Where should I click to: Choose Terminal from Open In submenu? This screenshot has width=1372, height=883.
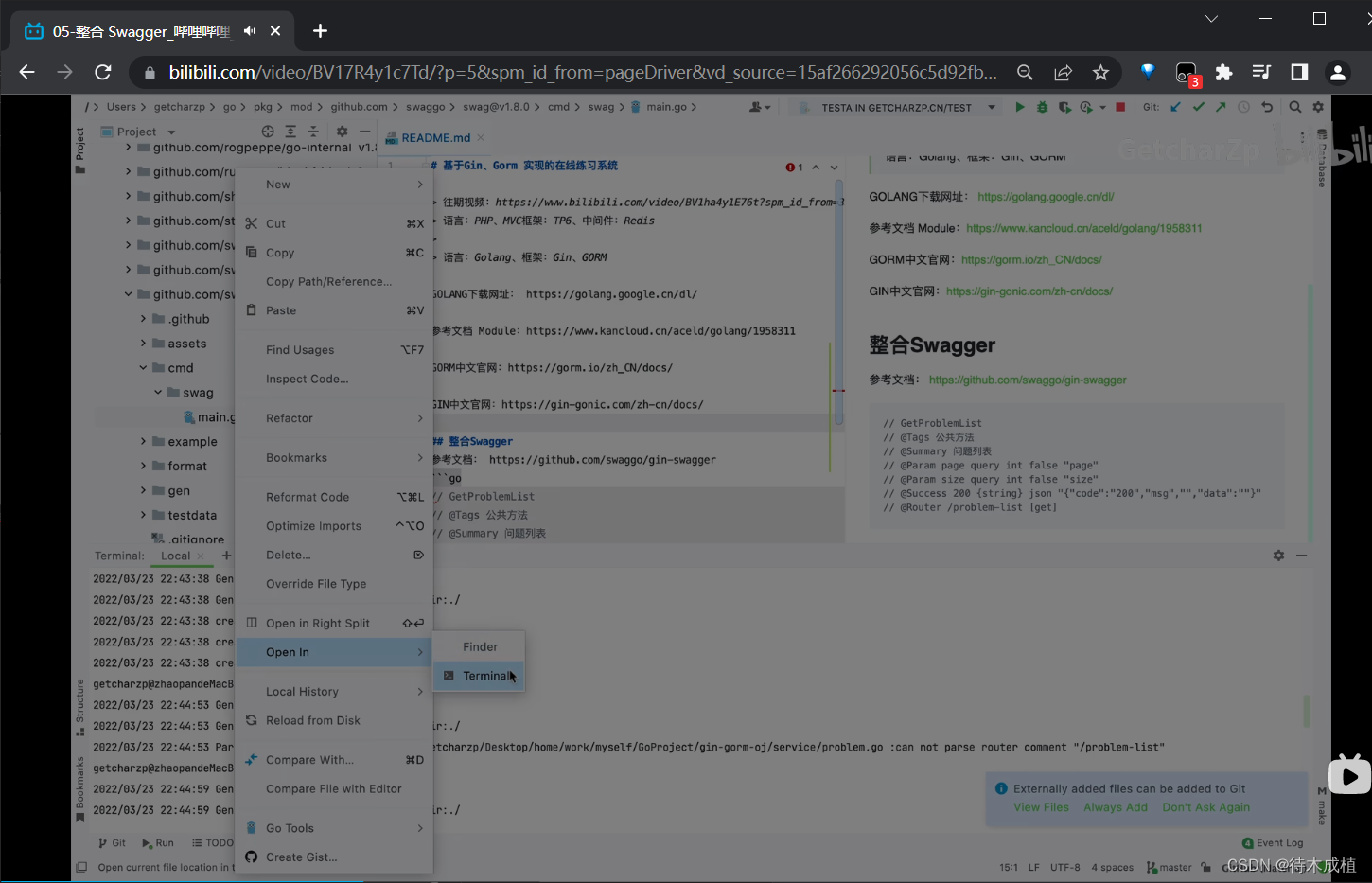point(479,676)
